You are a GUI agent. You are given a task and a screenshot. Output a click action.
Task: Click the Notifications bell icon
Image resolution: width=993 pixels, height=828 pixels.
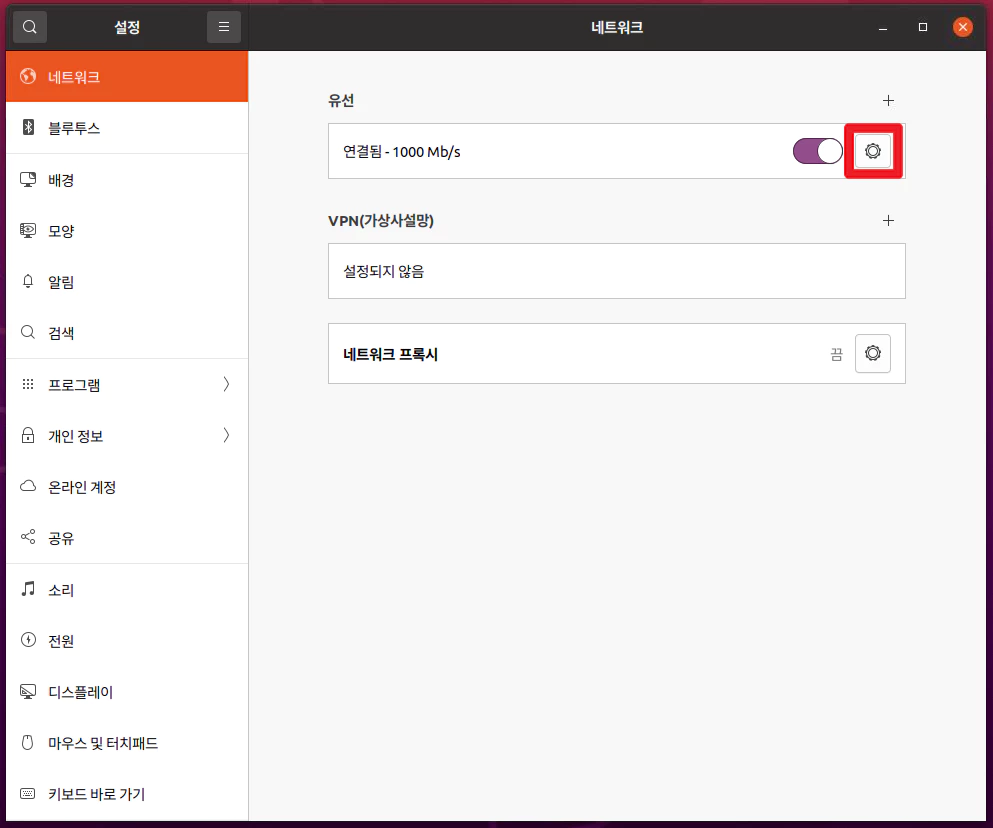pos(28,281)
